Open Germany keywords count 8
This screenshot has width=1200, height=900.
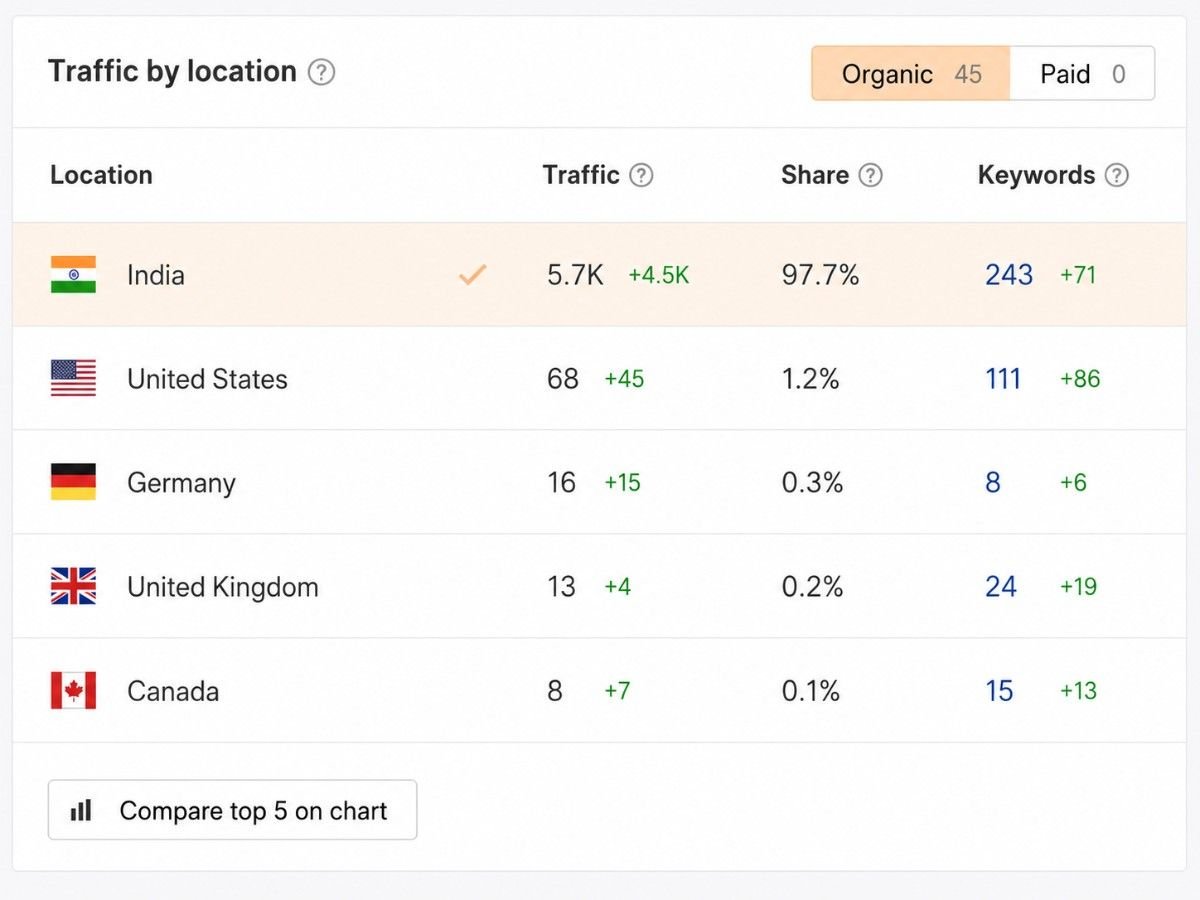[x=993, y=483]
